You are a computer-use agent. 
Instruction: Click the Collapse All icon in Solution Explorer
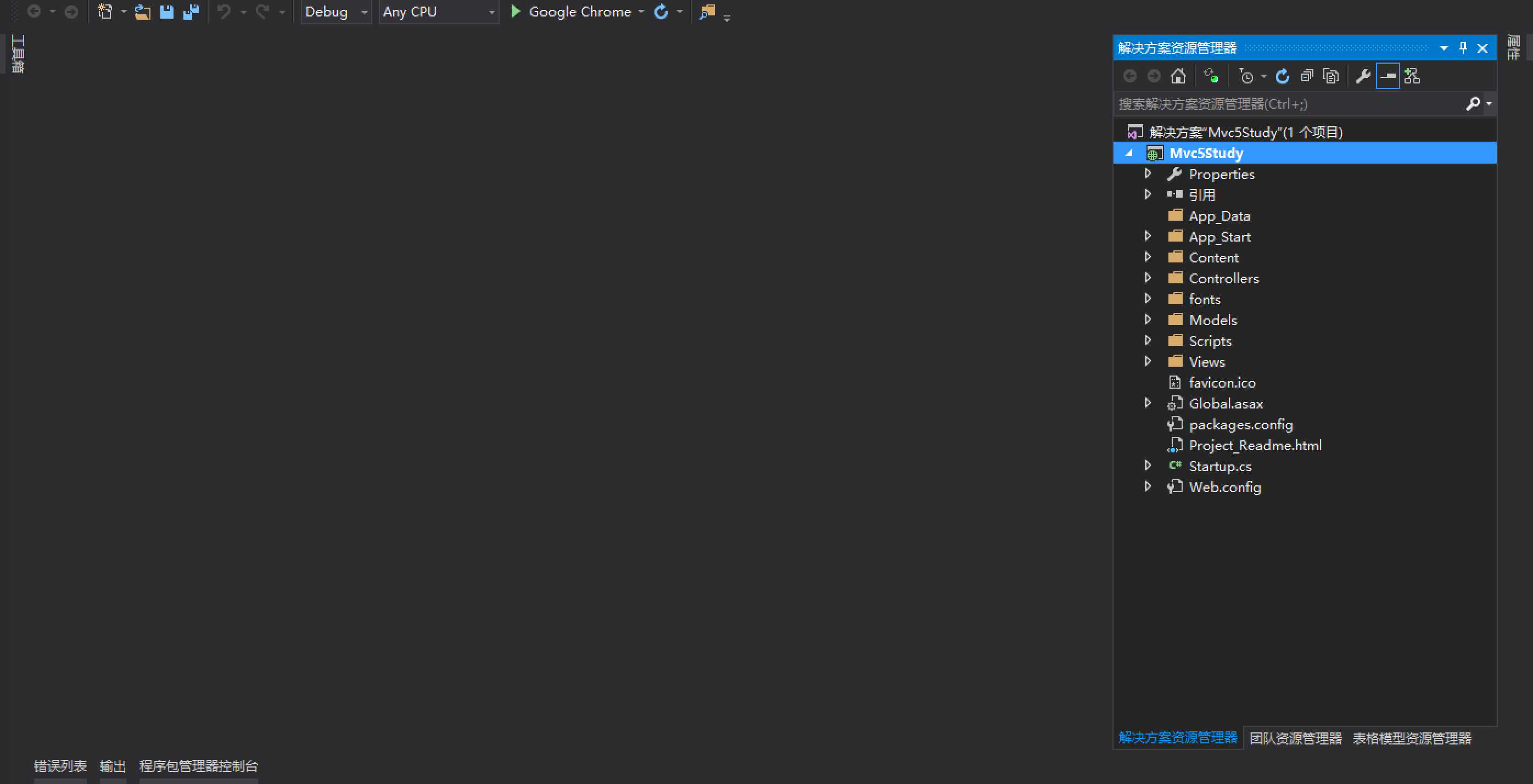coord(1307,76)
